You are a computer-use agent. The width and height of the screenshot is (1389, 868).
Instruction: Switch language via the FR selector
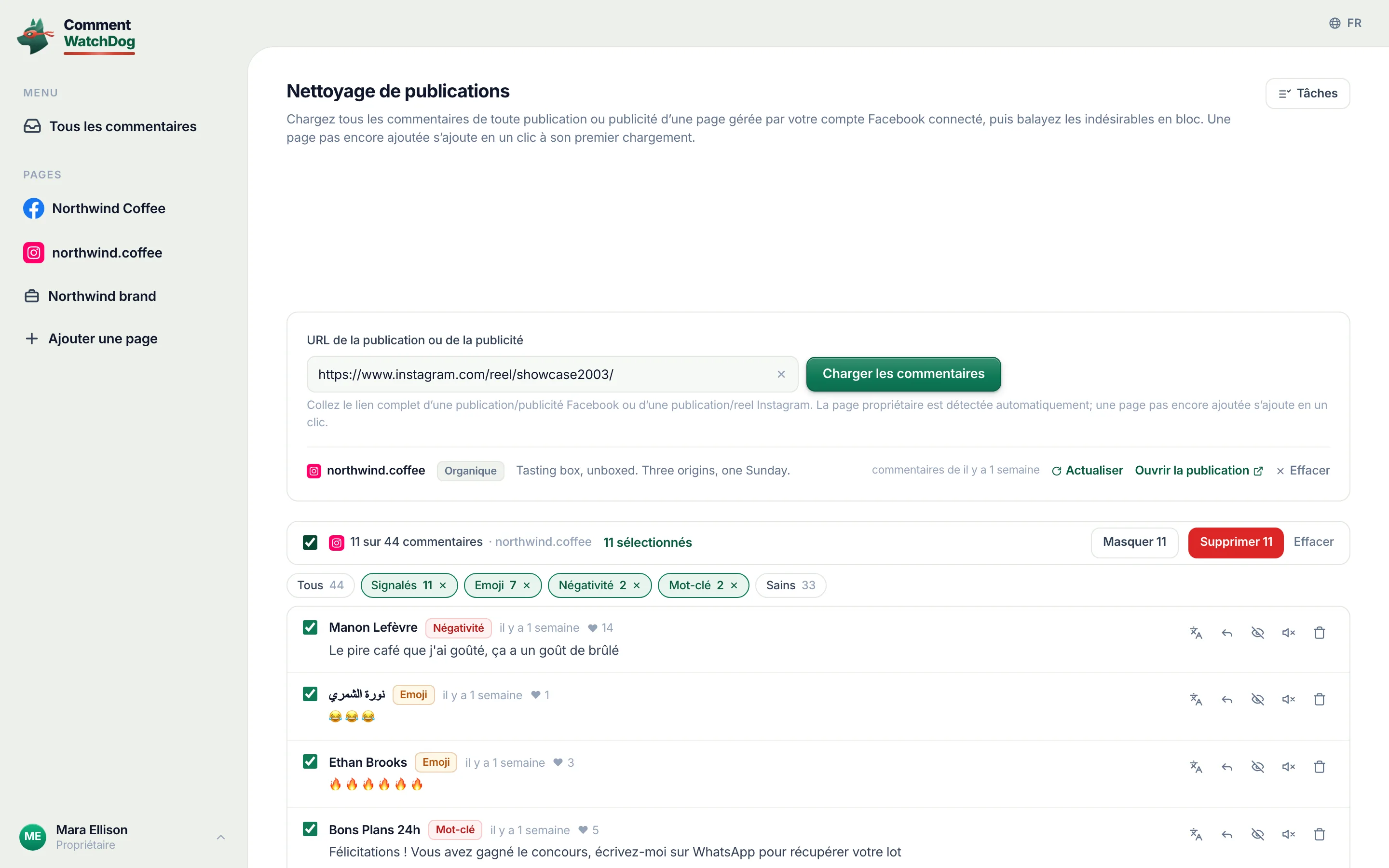click(x=1345, y=23)
